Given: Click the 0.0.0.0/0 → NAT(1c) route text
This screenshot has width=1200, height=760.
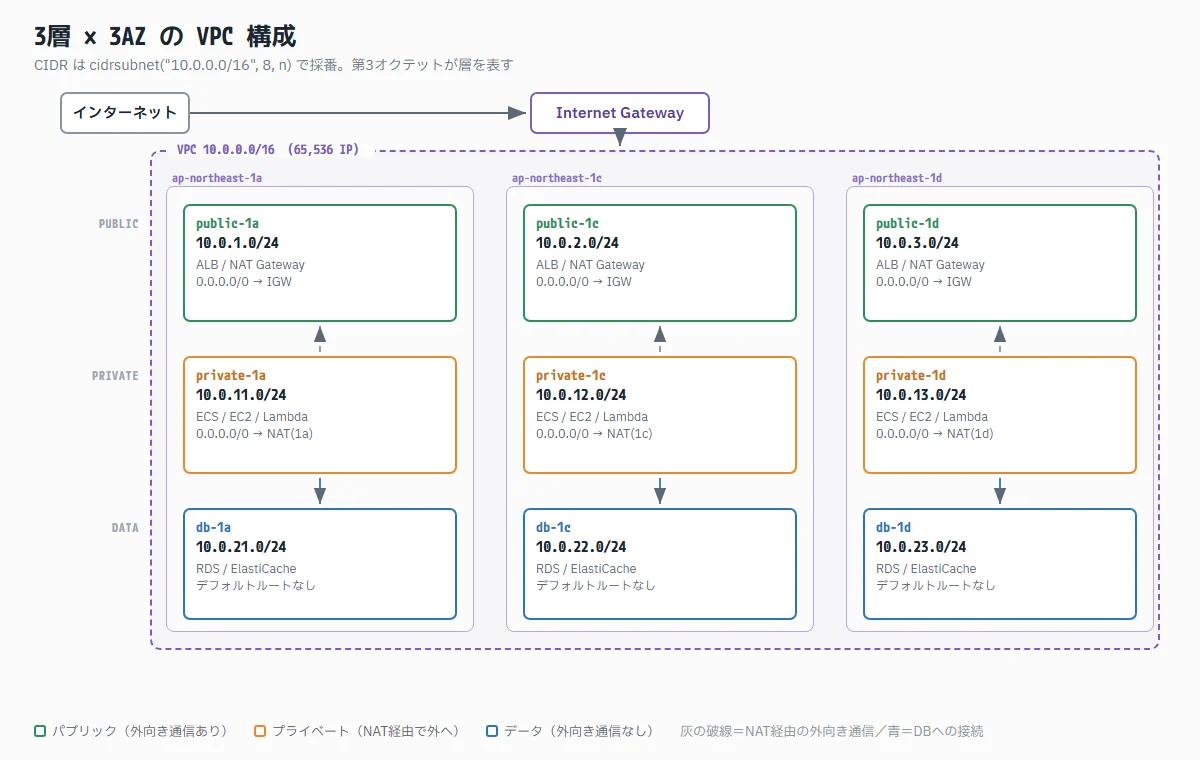Looking at the screenshot, I should click(594, 434).
